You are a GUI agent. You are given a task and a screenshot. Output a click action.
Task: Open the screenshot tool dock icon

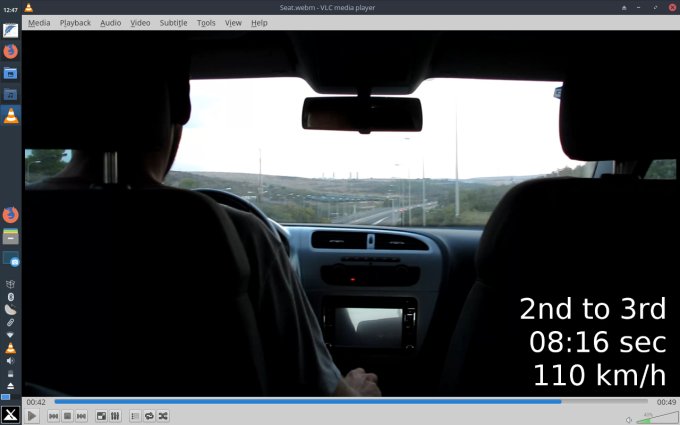(10, 258)
